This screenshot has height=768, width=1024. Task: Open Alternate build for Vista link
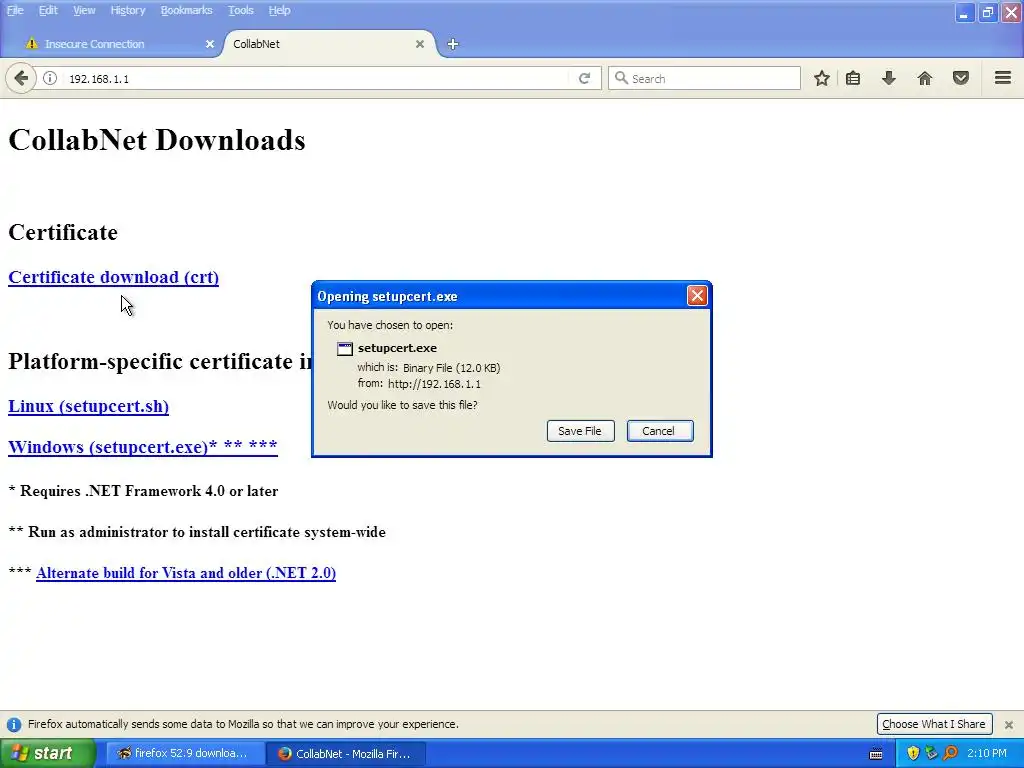[186, 573]
